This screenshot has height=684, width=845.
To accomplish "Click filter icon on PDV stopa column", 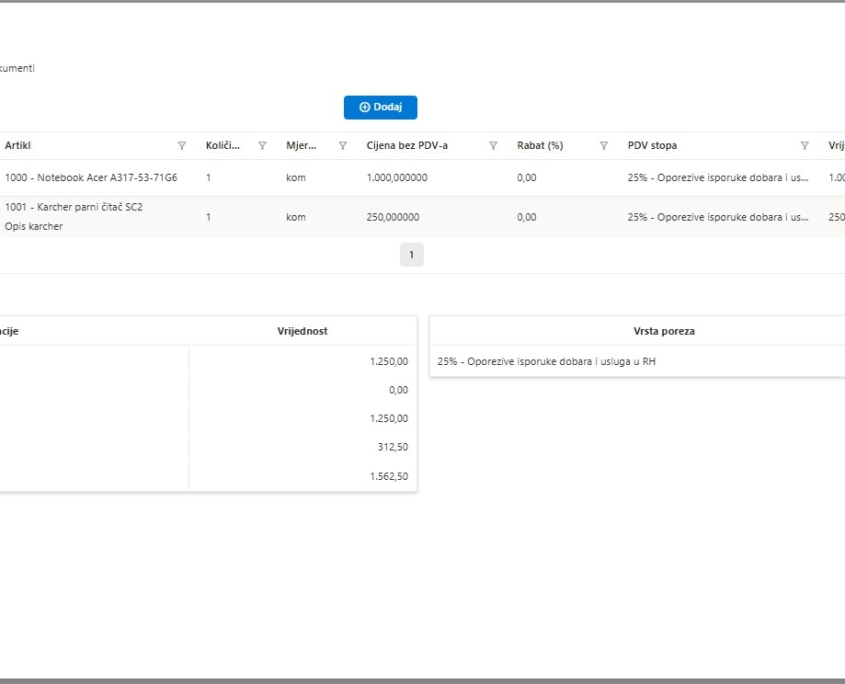I will click(804, 146).
